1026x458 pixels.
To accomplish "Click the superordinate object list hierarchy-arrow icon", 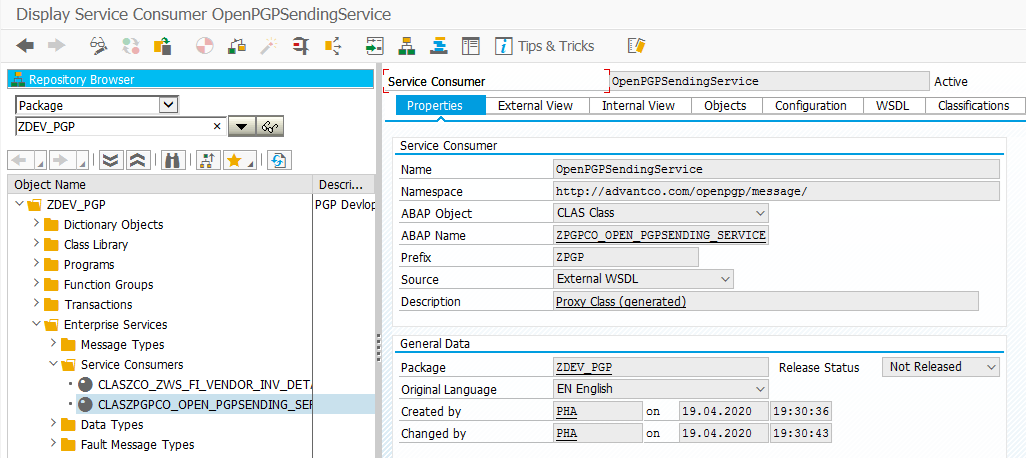I will point(207,160).
